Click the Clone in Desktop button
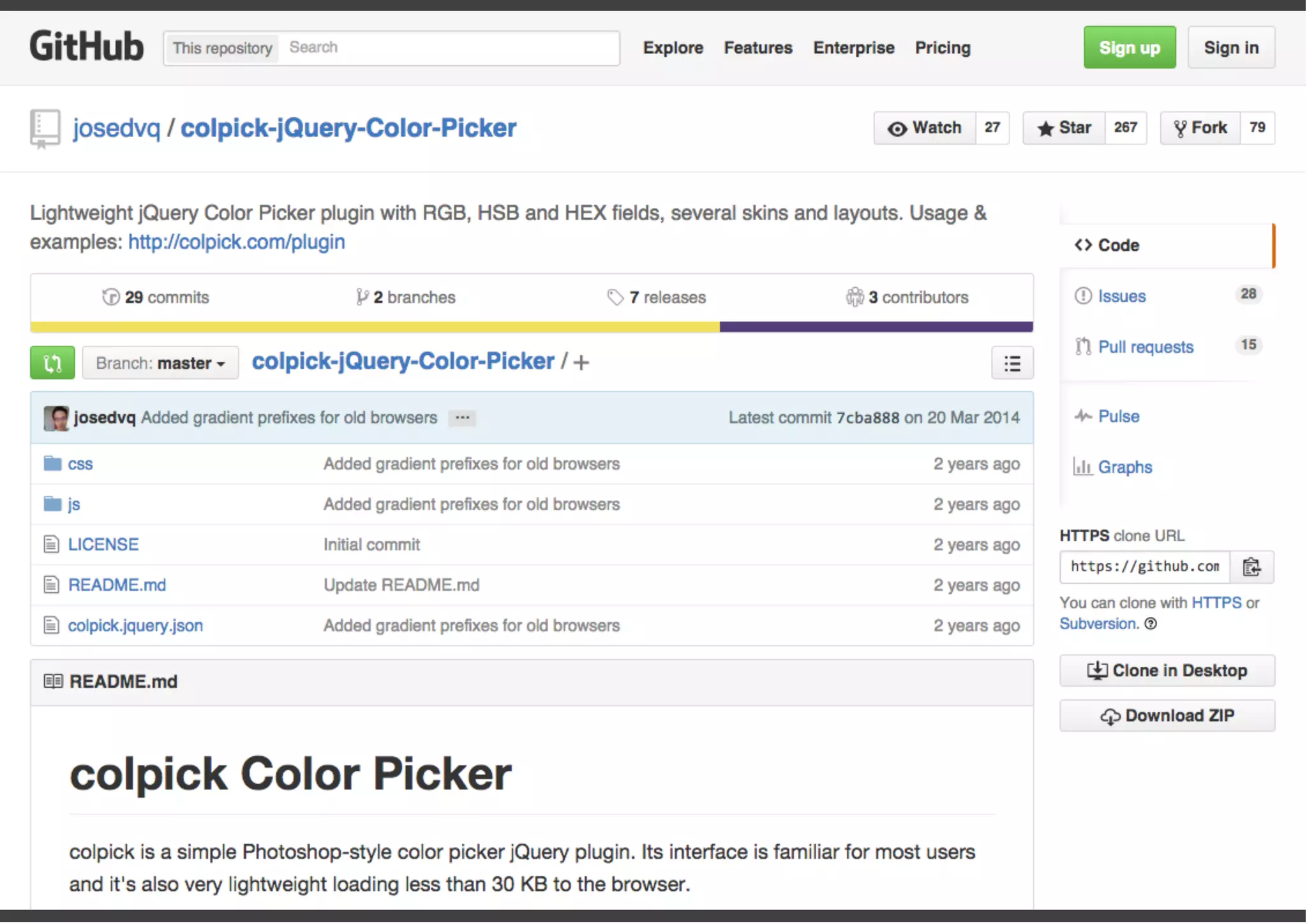Viewport: 1307px width, 924px height. pyautogui.click(x=1167, y=671)
